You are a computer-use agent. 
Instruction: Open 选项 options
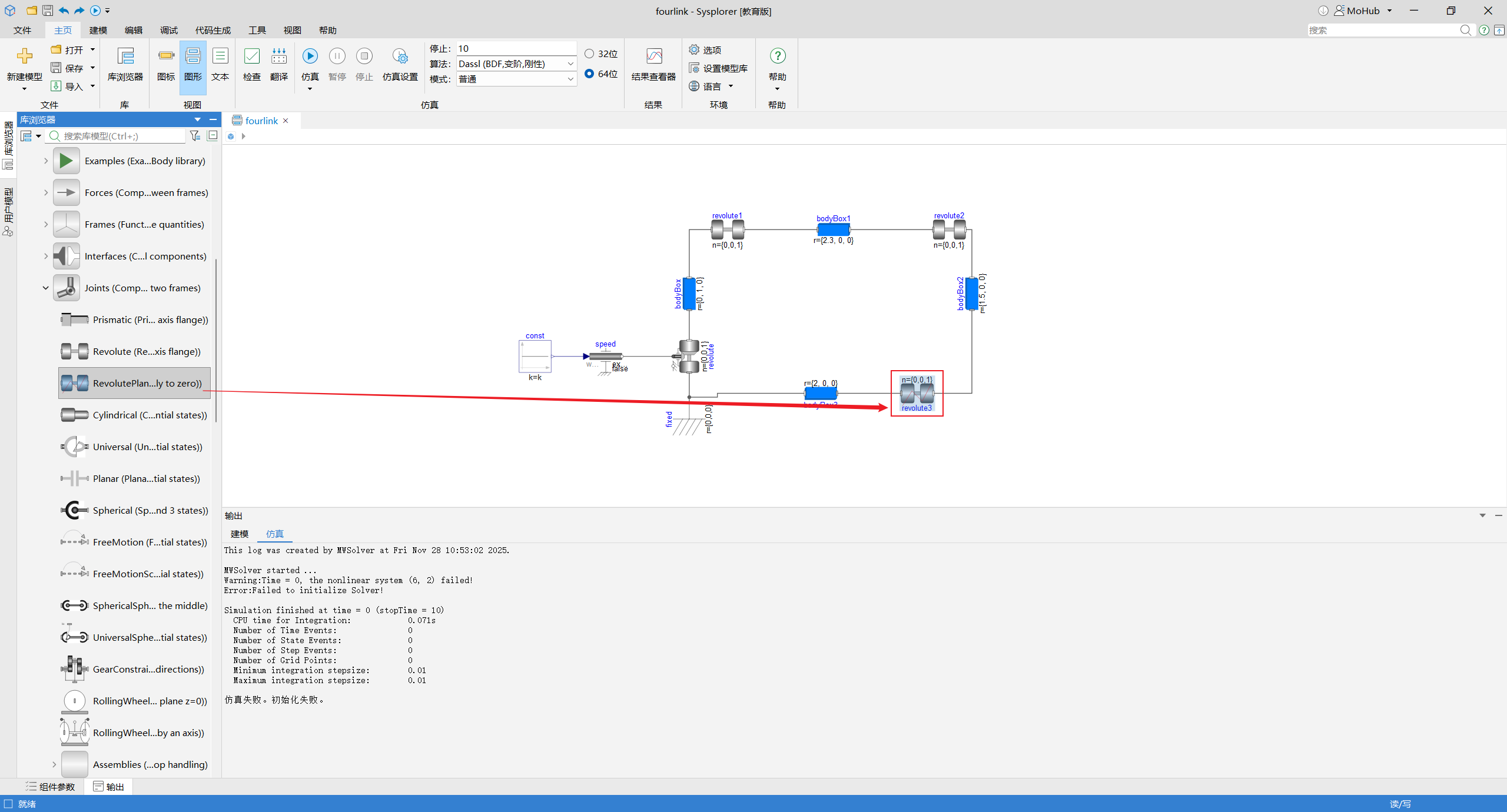click(705, 50)
